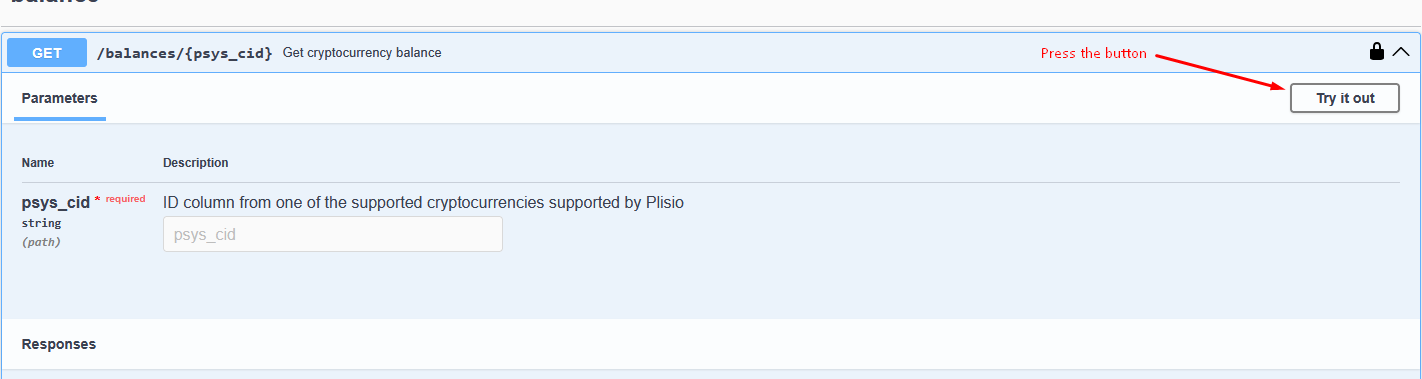Select the bold psys_cid parameter name
The height and width of the screenshot is (379, 1422).
[56, 202]
